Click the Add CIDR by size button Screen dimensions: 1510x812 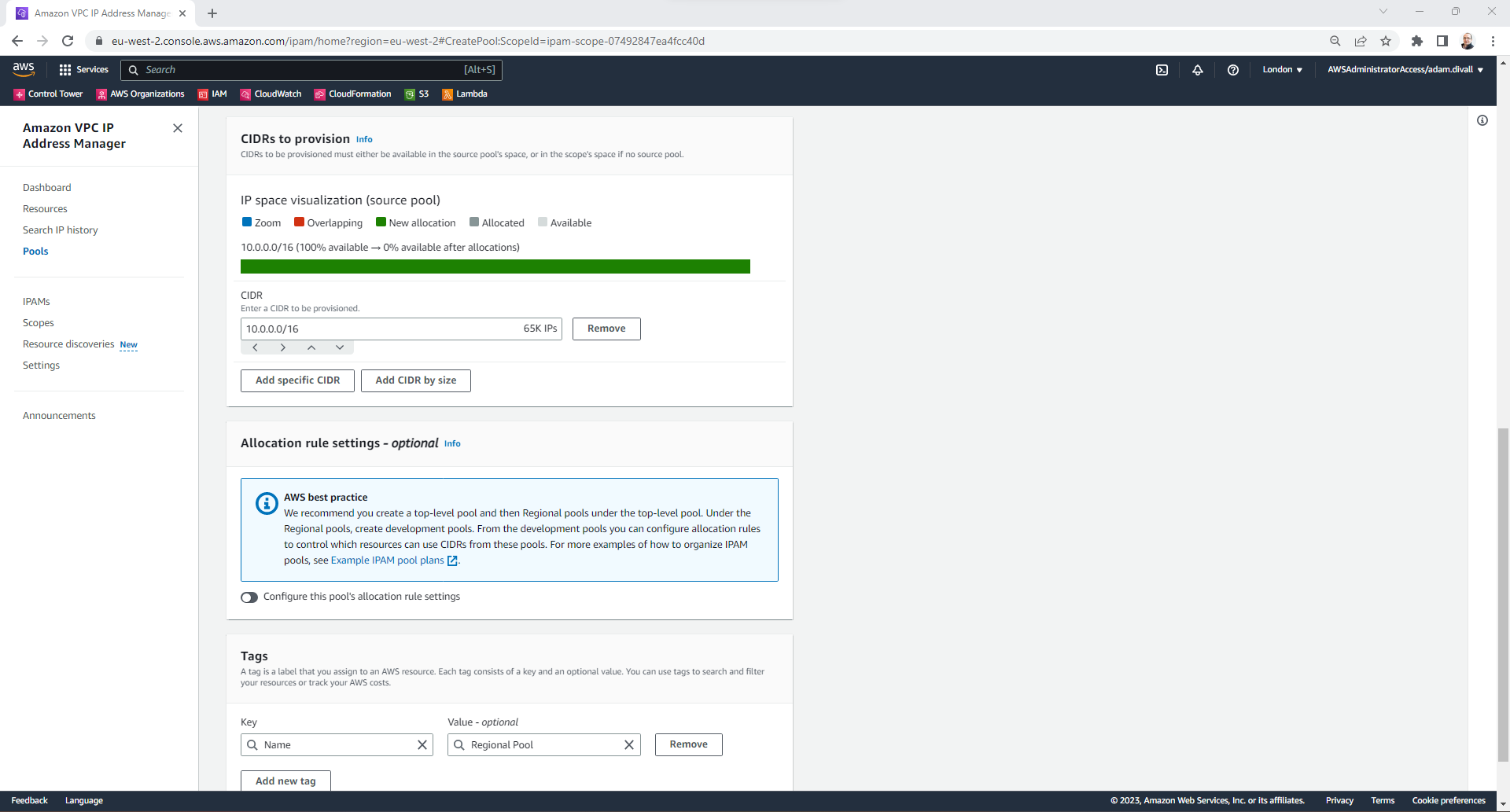pos(415,380)
